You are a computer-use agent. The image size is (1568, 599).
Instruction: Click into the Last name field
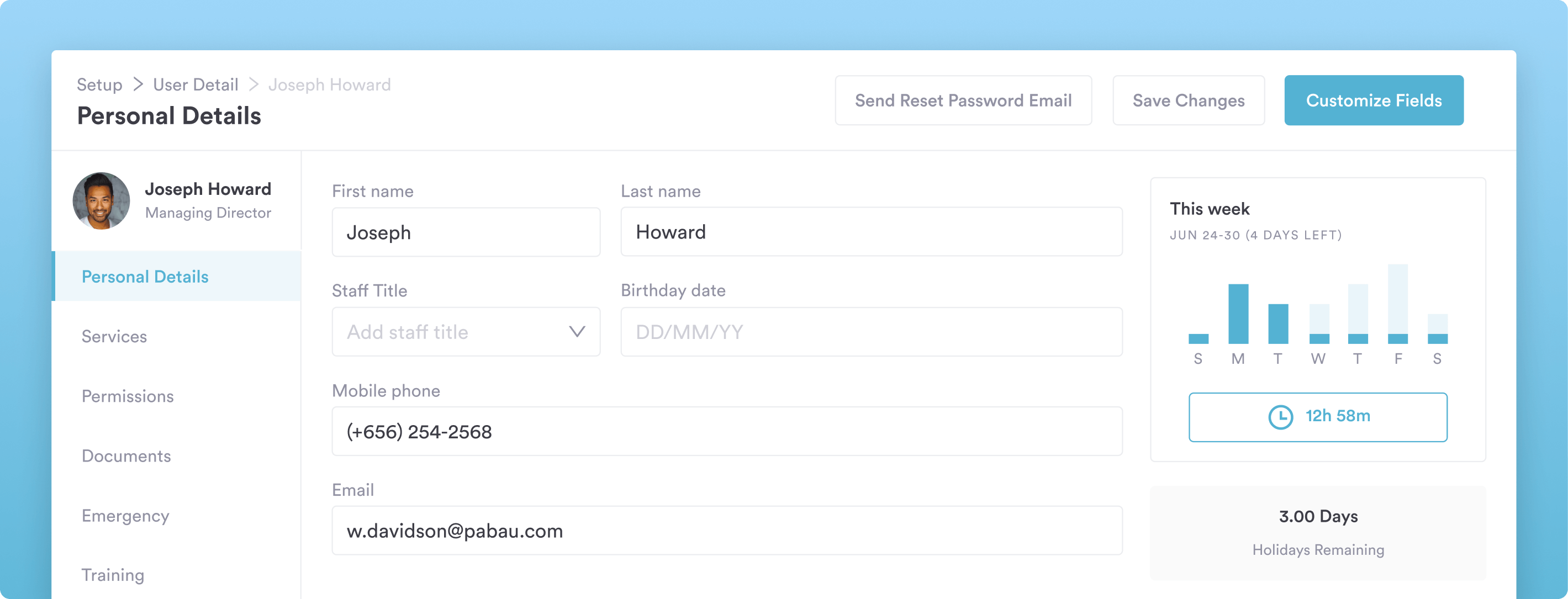[871, 232]
